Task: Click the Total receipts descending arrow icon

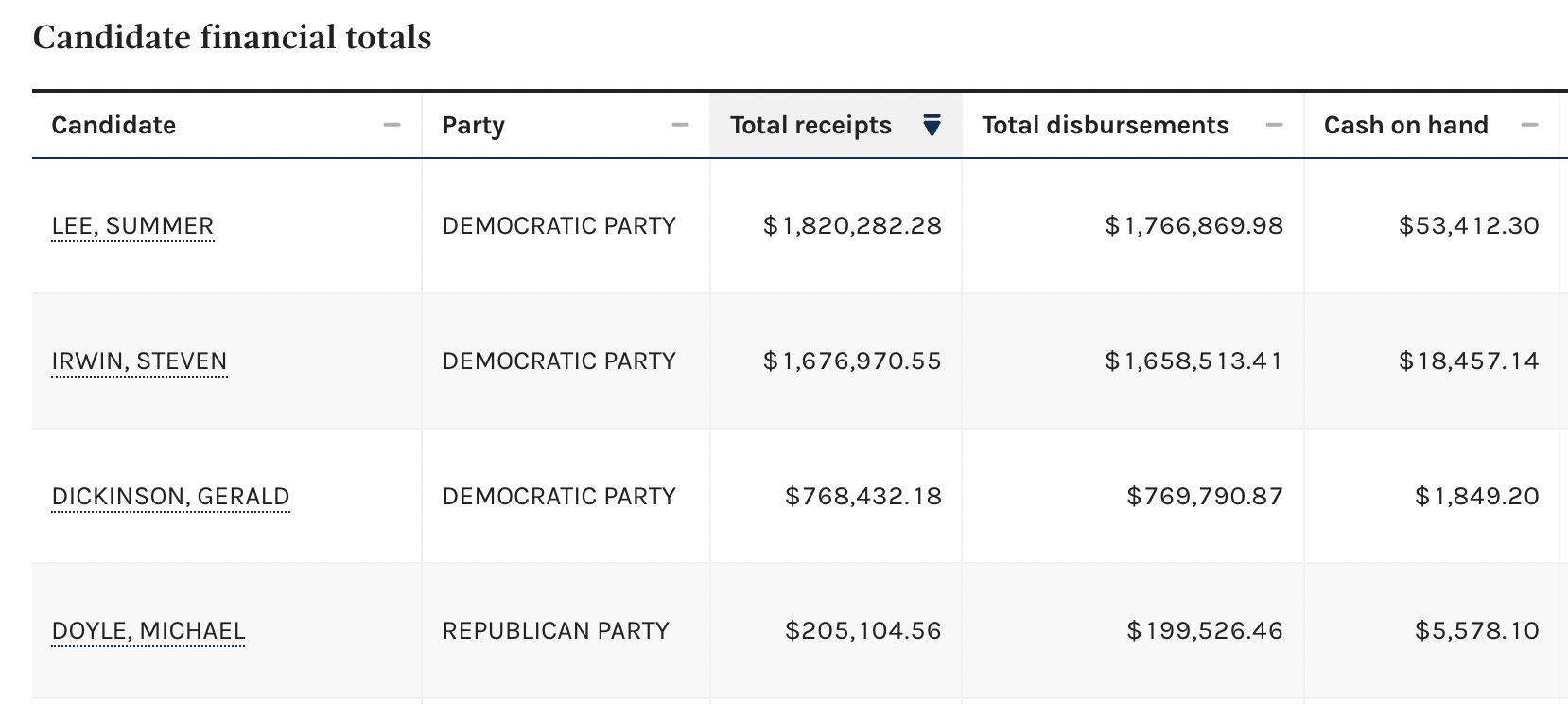Action: click(932, 125)
